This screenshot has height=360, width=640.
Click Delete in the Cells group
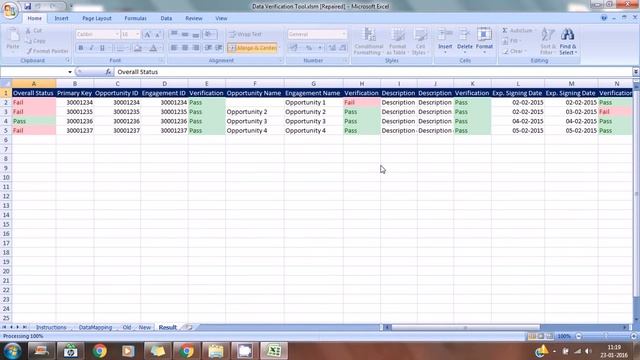point(464,41)
